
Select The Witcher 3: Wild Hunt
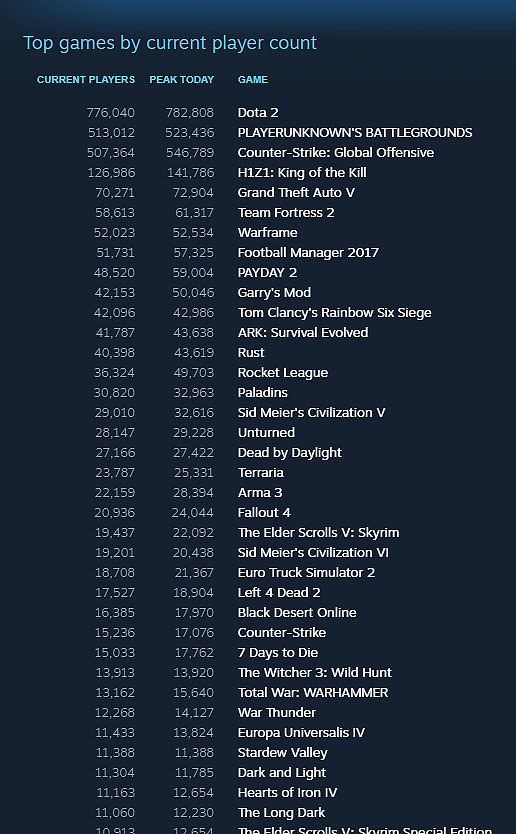(x=314, y=673)
